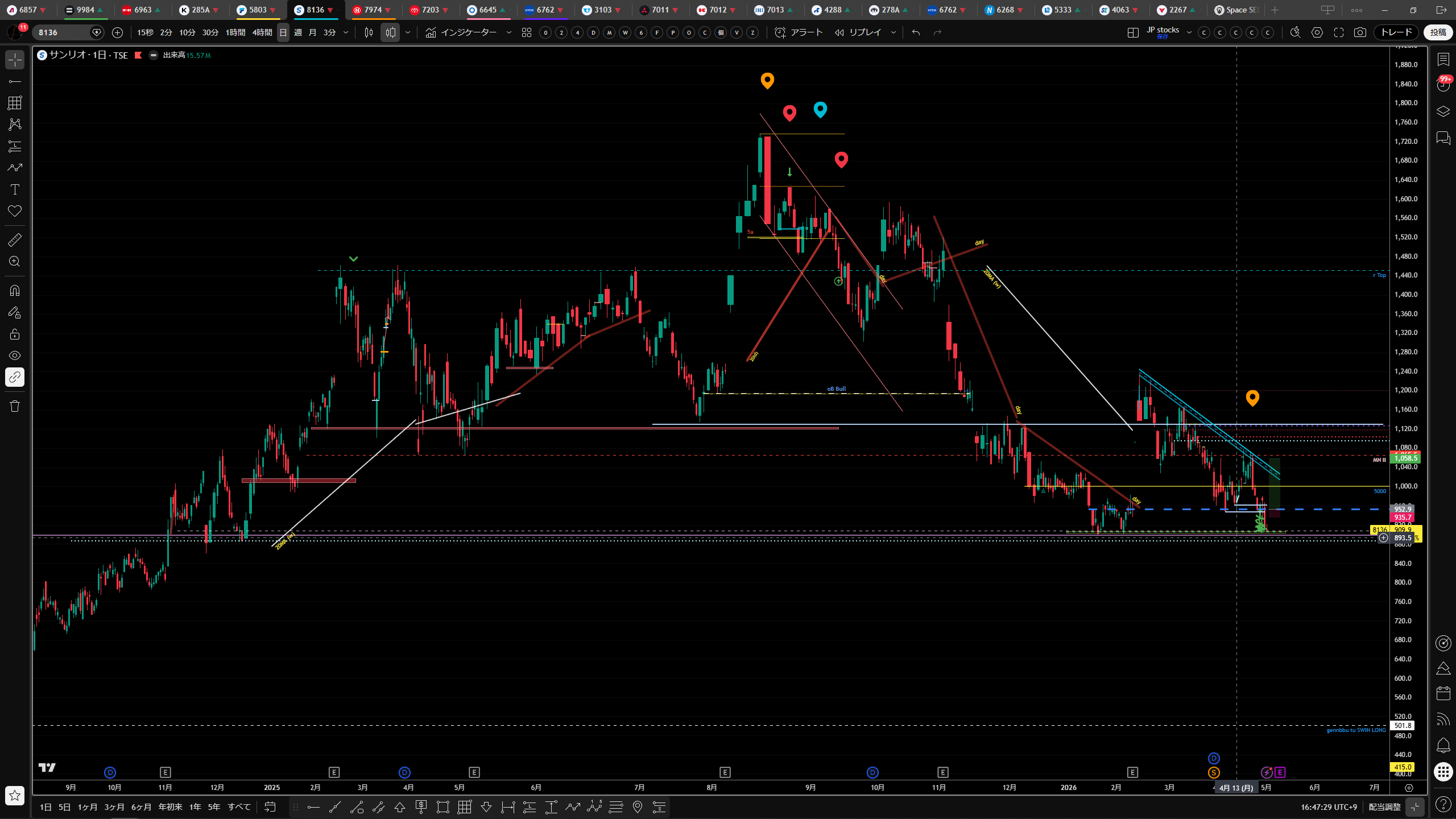Activate the Zoom In magnifier tool
The height and width of the screenshot is (819, 1456).
point(15,262)
